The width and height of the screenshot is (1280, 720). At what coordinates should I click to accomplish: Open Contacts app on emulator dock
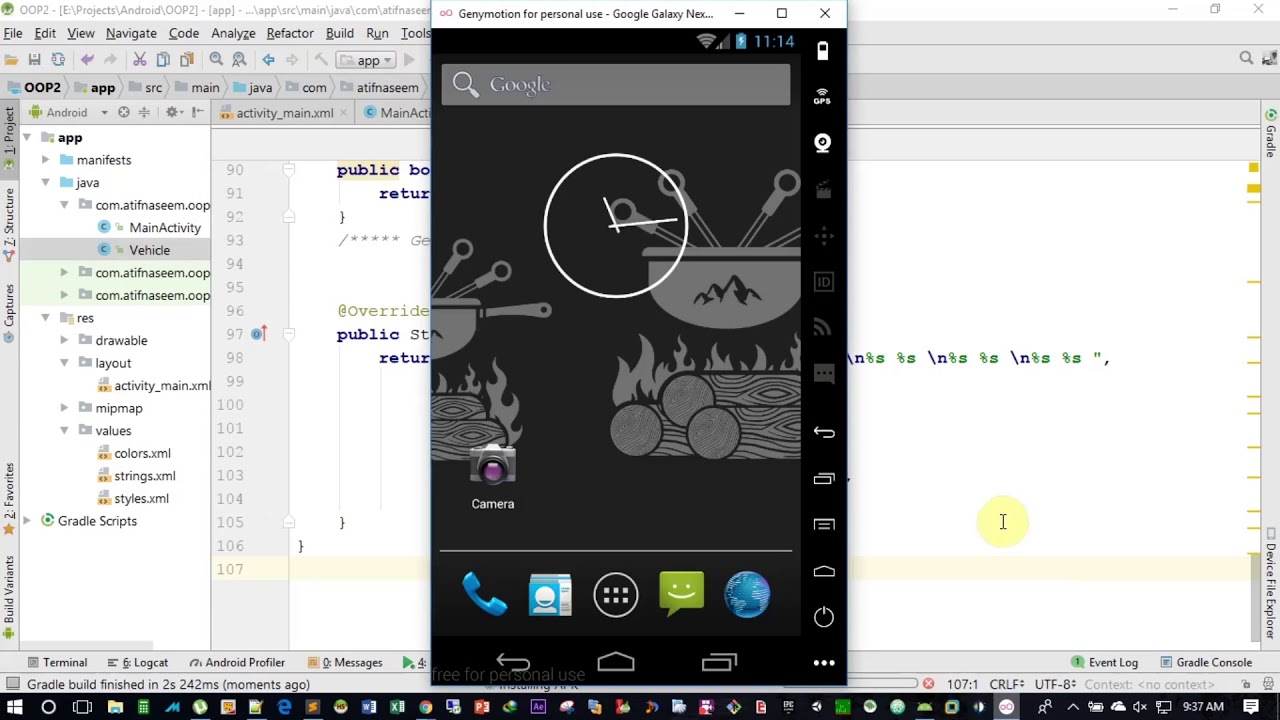(550, 595)
